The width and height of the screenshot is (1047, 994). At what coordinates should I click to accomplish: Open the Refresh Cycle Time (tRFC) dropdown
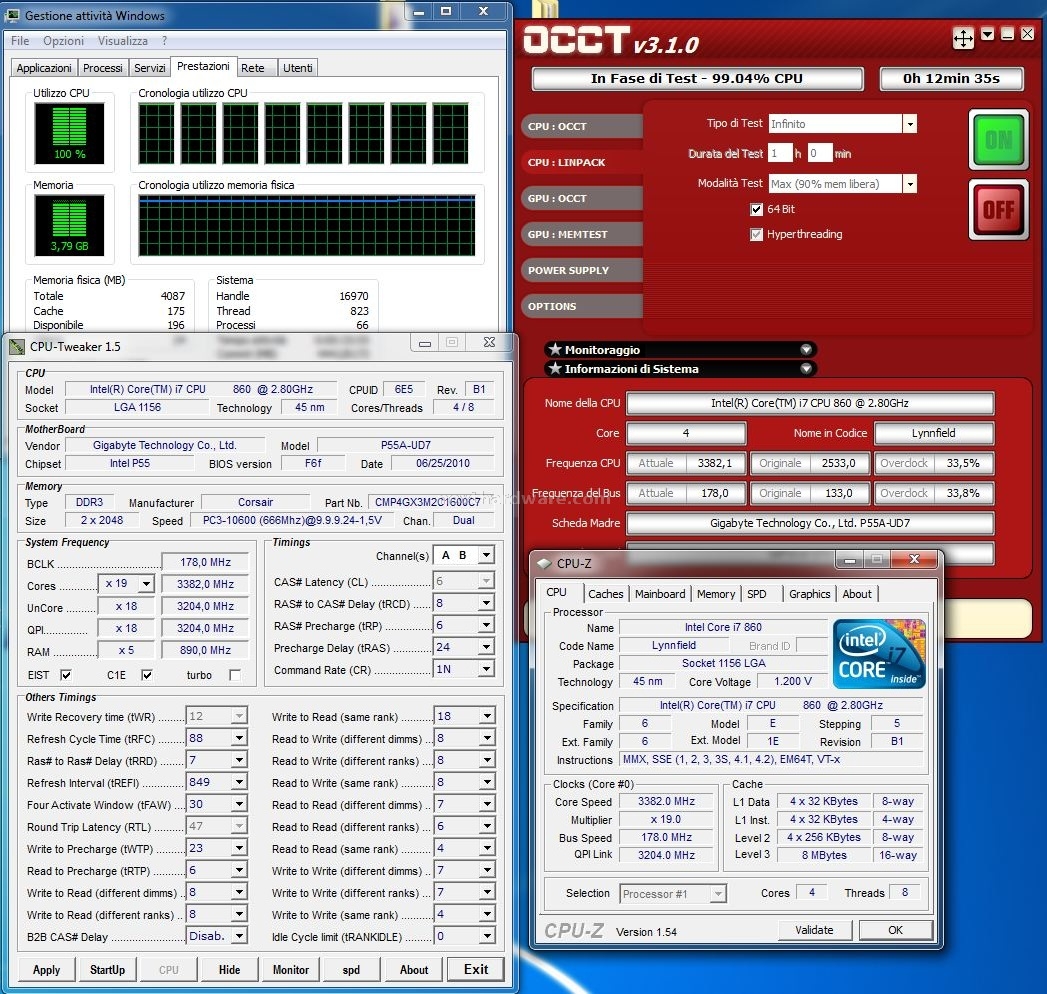pos(238,738)
